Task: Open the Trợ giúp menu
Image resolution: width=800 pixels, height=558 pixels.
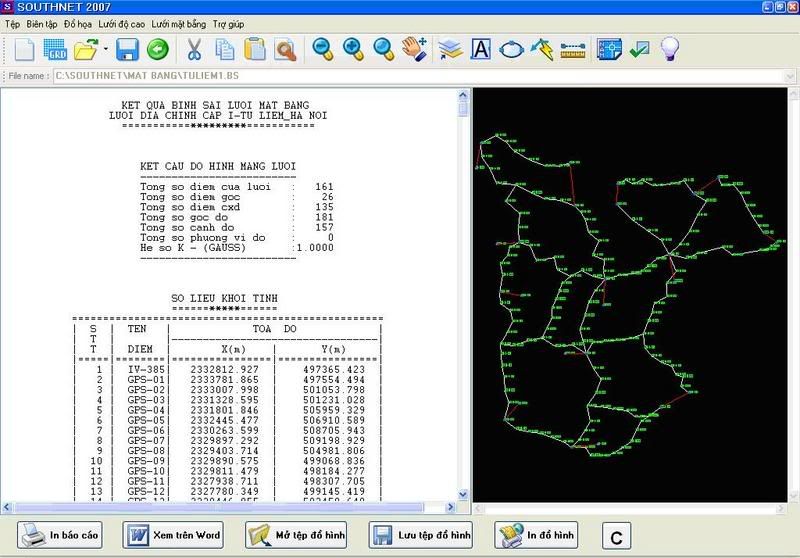Action: click(228, 24)
